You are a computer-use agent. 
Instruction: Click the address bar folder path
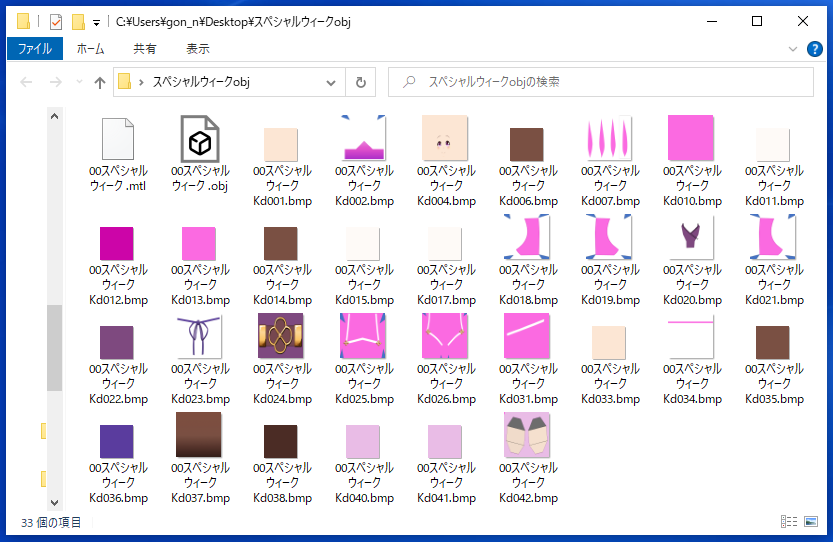201,82
